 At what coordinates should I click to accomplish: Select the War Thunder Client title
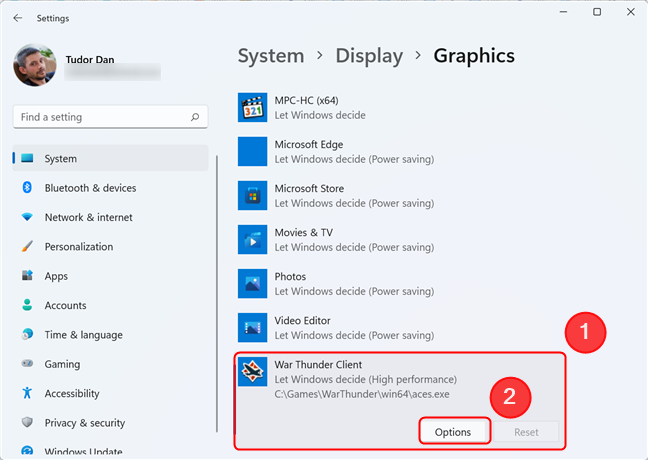point(318,365)
